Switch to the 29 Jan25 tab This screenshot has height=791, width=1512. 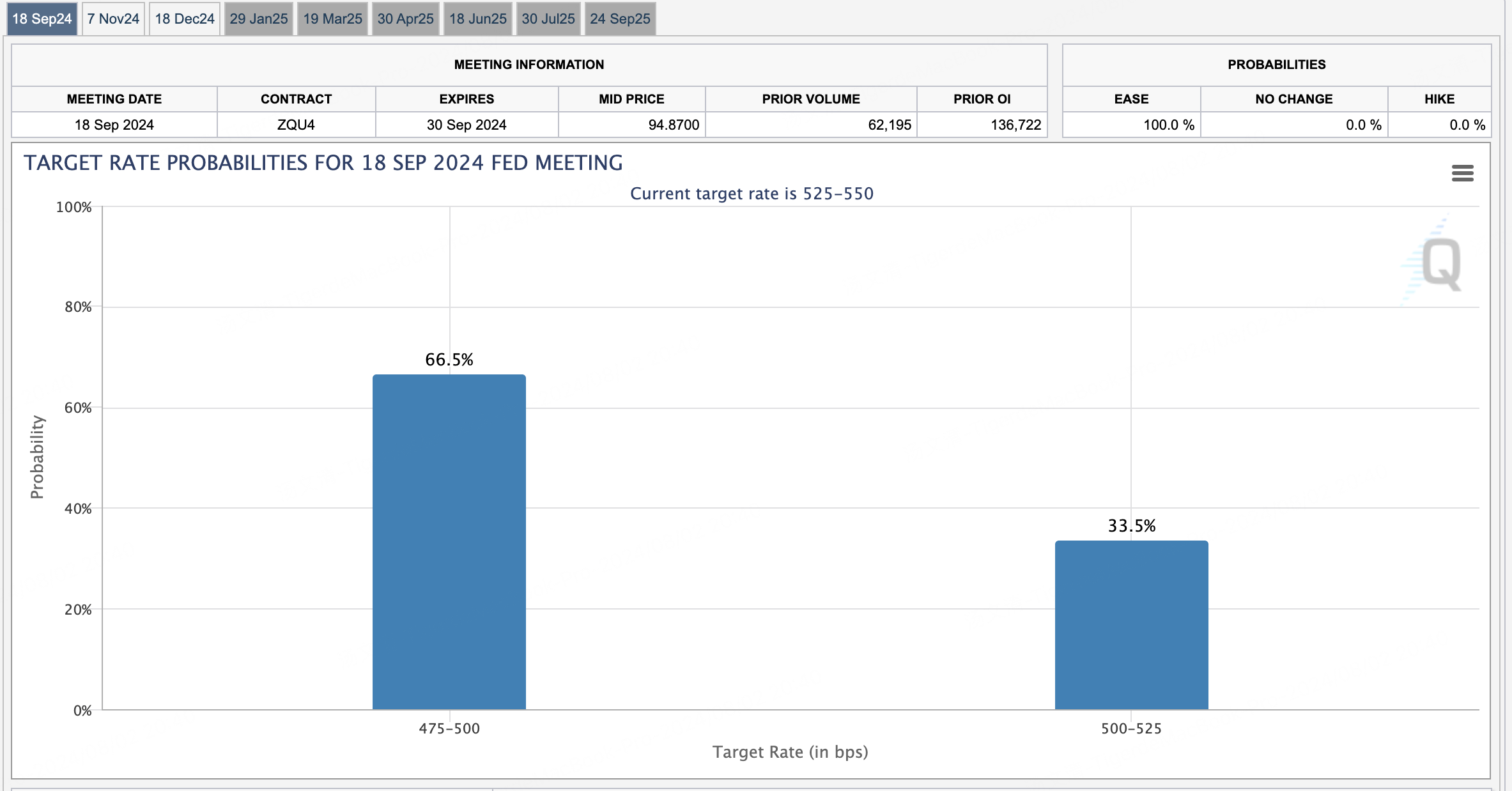click(259, 19)
